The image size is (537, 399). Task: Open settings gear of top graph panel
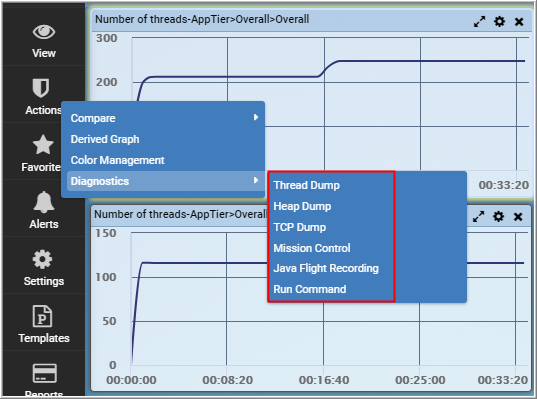tap(499, 22)
